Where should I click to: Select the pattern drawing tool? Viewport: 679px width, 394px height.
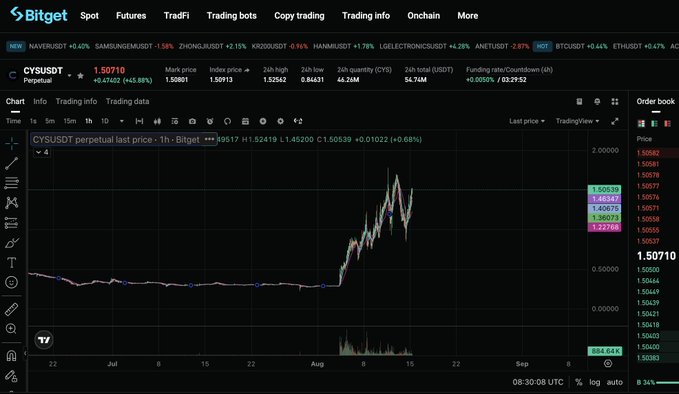[12, 203]
